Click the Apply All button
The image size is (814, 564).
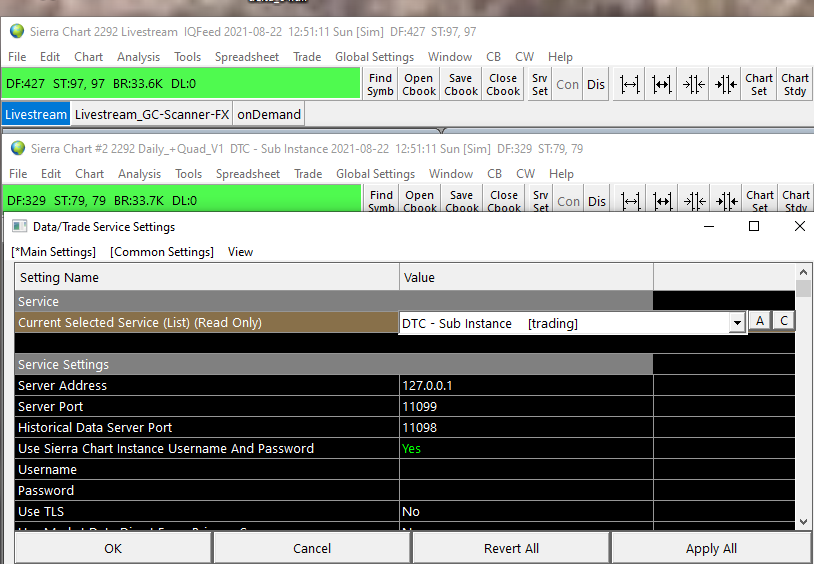pyautogui.click(x=711, y=548)
